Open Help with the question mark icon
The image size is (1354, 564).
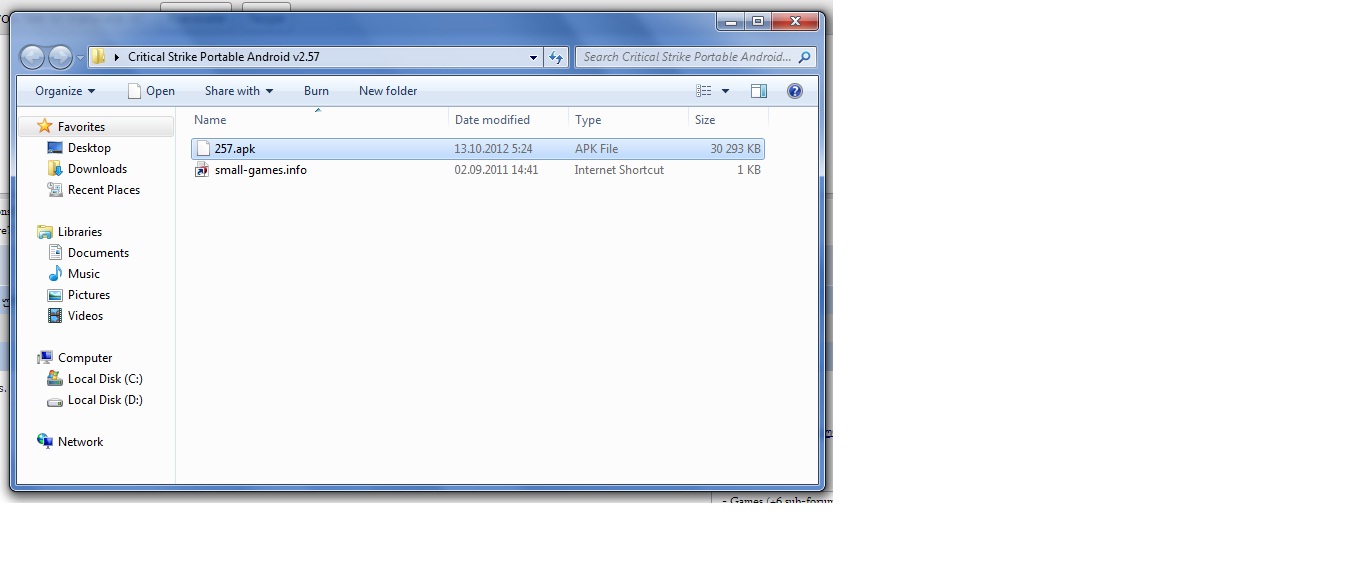click(x=795, y=91)
